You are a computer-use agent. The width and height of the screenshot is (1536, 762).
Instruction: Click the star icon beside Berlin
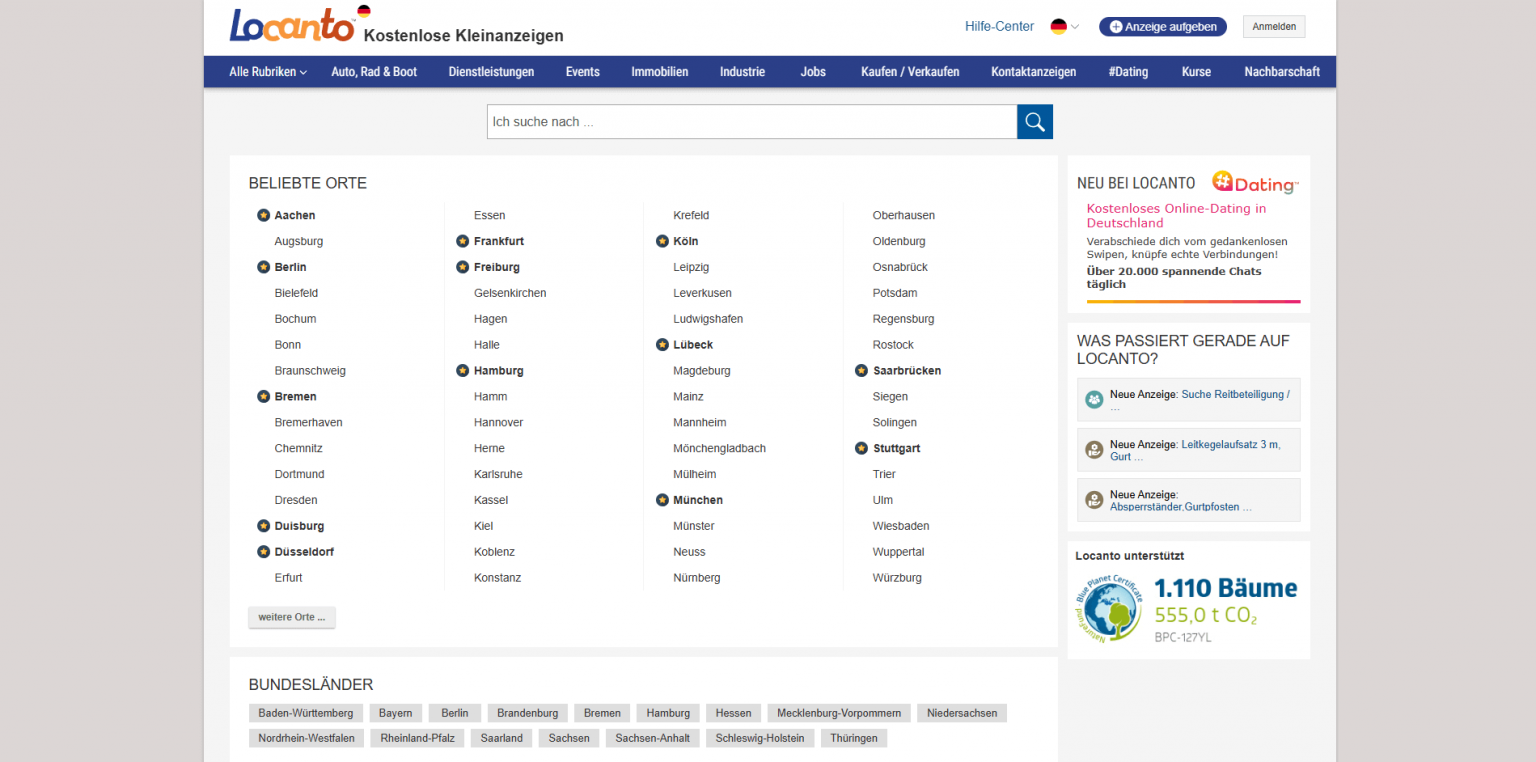point(263,267)
